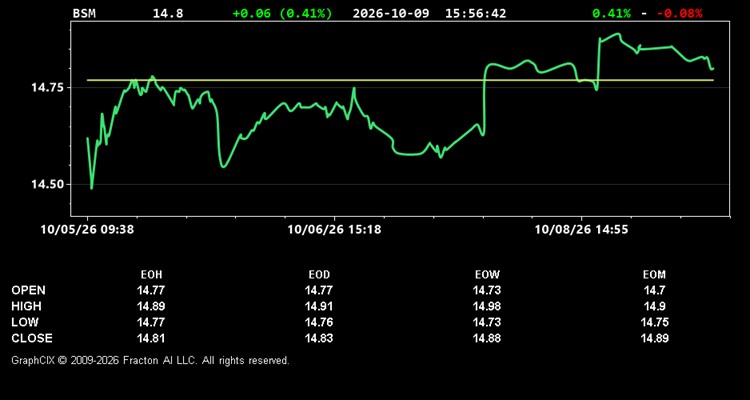Click the 14.75 y-axis label

click(x=48, y=88)
